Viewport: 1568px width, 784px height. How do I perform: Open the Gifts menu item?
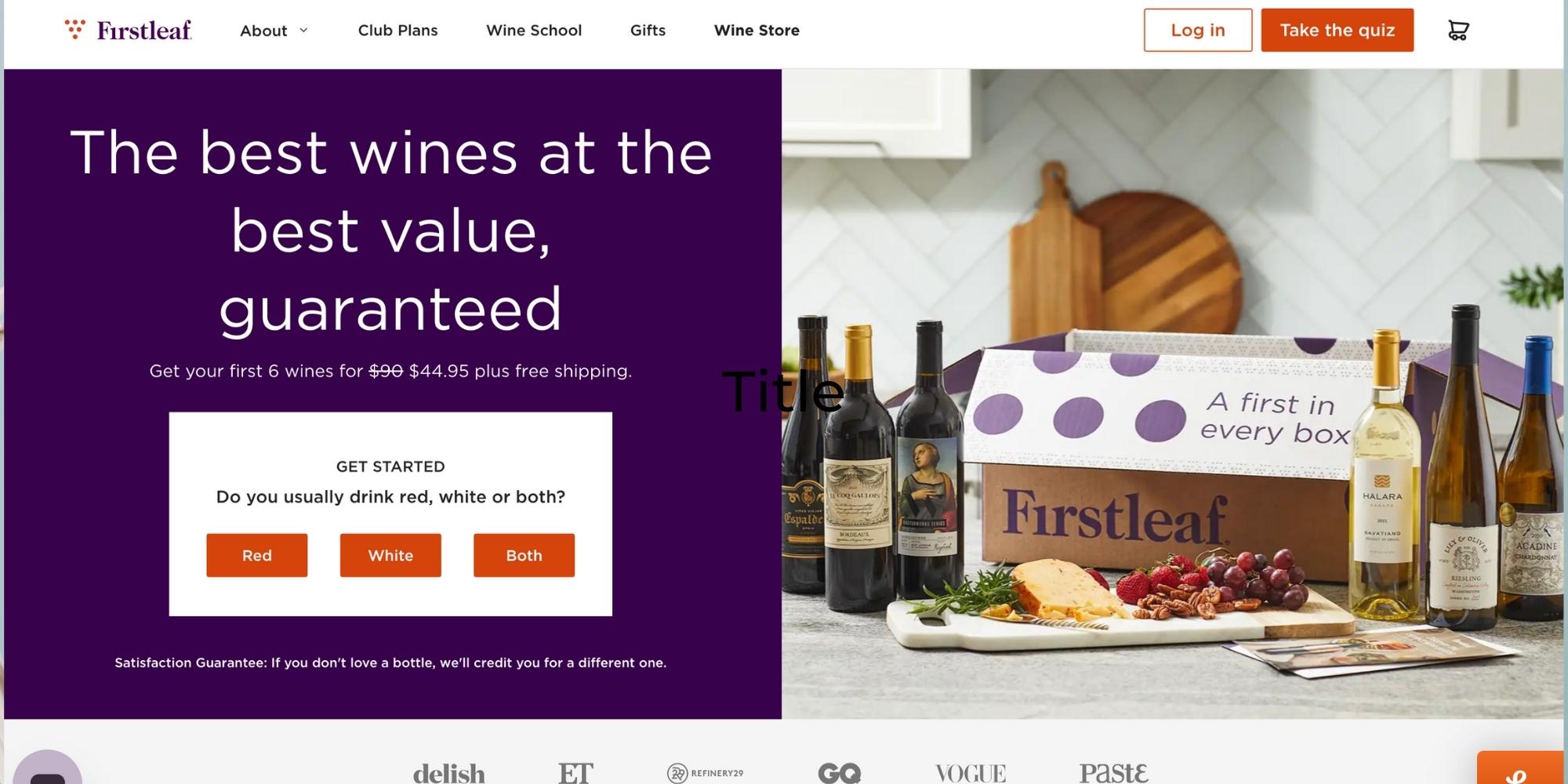648,31
